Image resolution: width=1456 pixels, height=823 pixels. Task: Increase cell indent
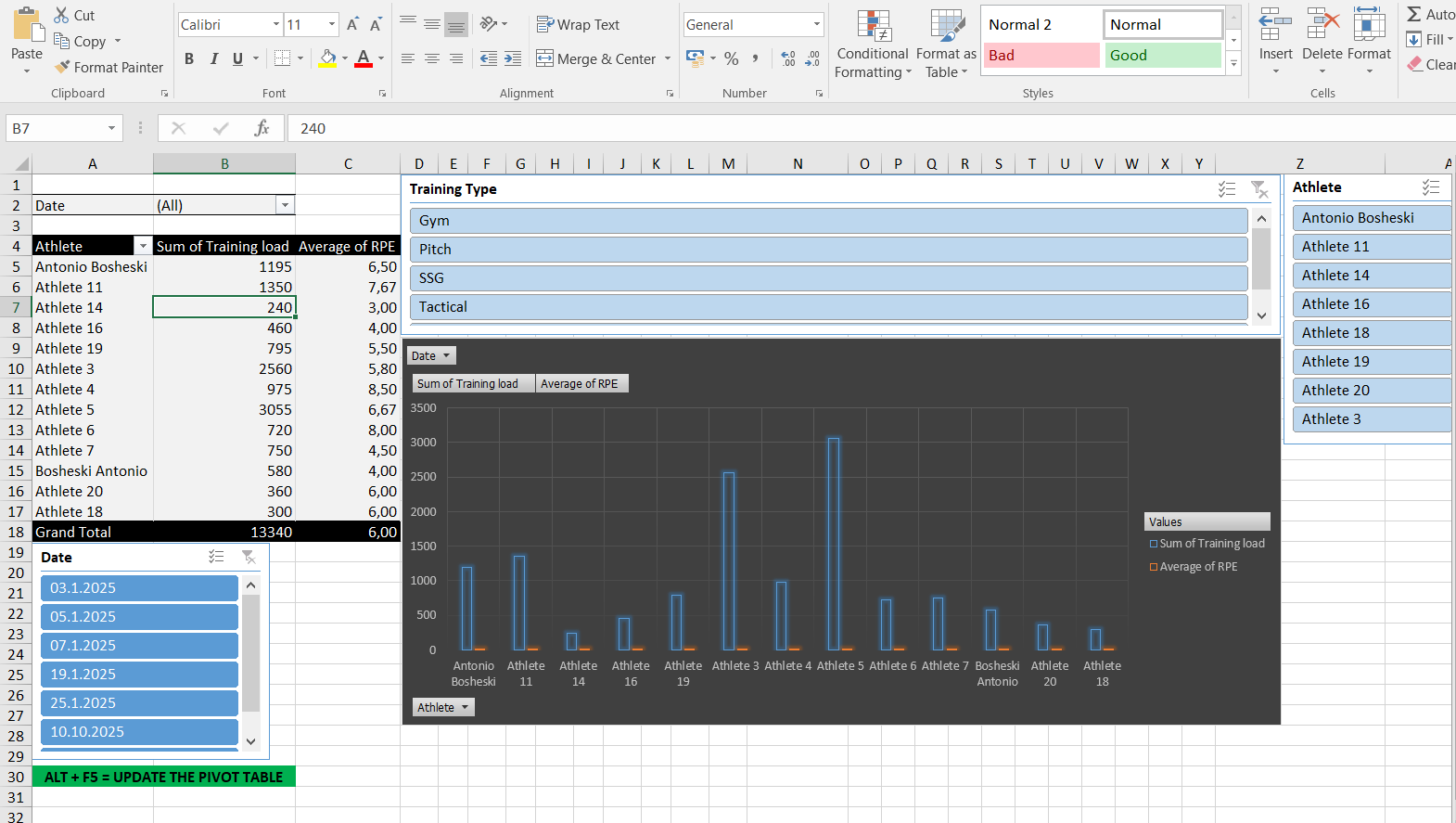(513, 58)
